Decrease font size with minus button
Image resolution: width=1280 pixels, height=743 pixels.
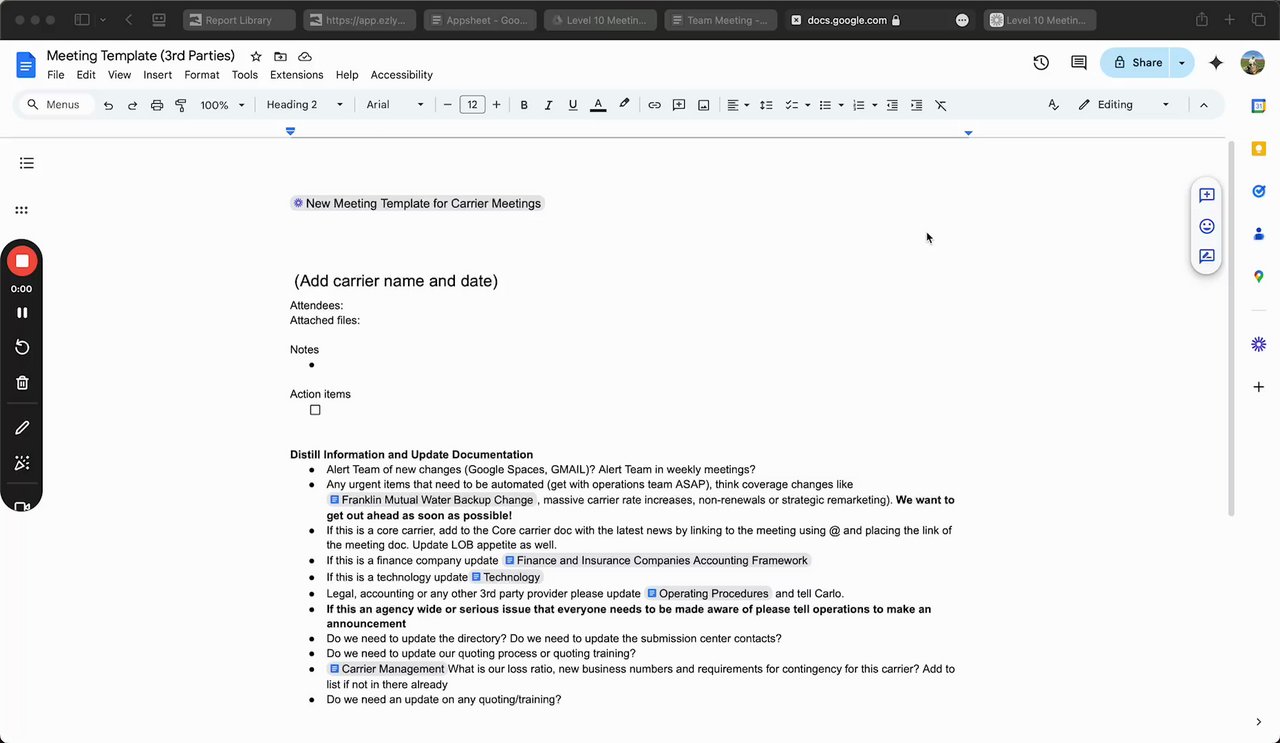pos(447,105)
